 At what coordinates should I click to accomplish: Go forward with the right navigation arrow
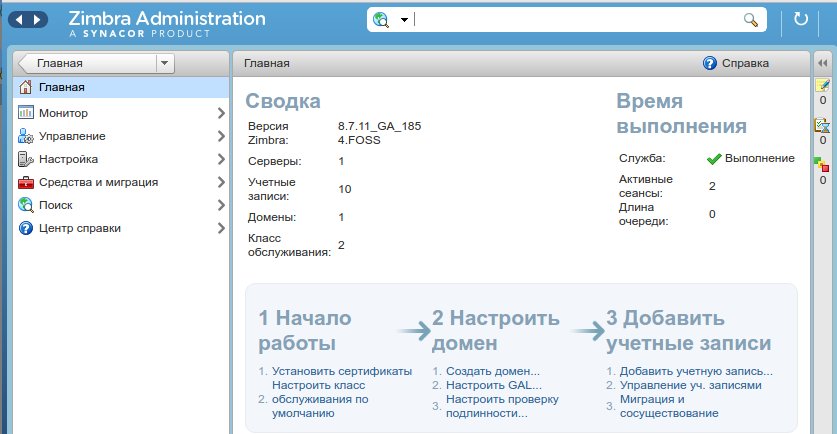(37, 20)
